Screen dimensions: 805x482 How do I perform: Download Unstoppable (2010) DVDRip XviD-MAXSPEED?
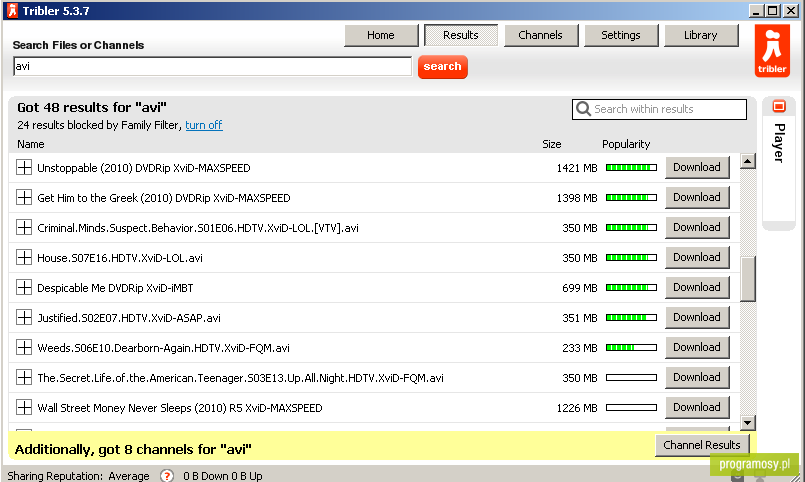(697, 167)
